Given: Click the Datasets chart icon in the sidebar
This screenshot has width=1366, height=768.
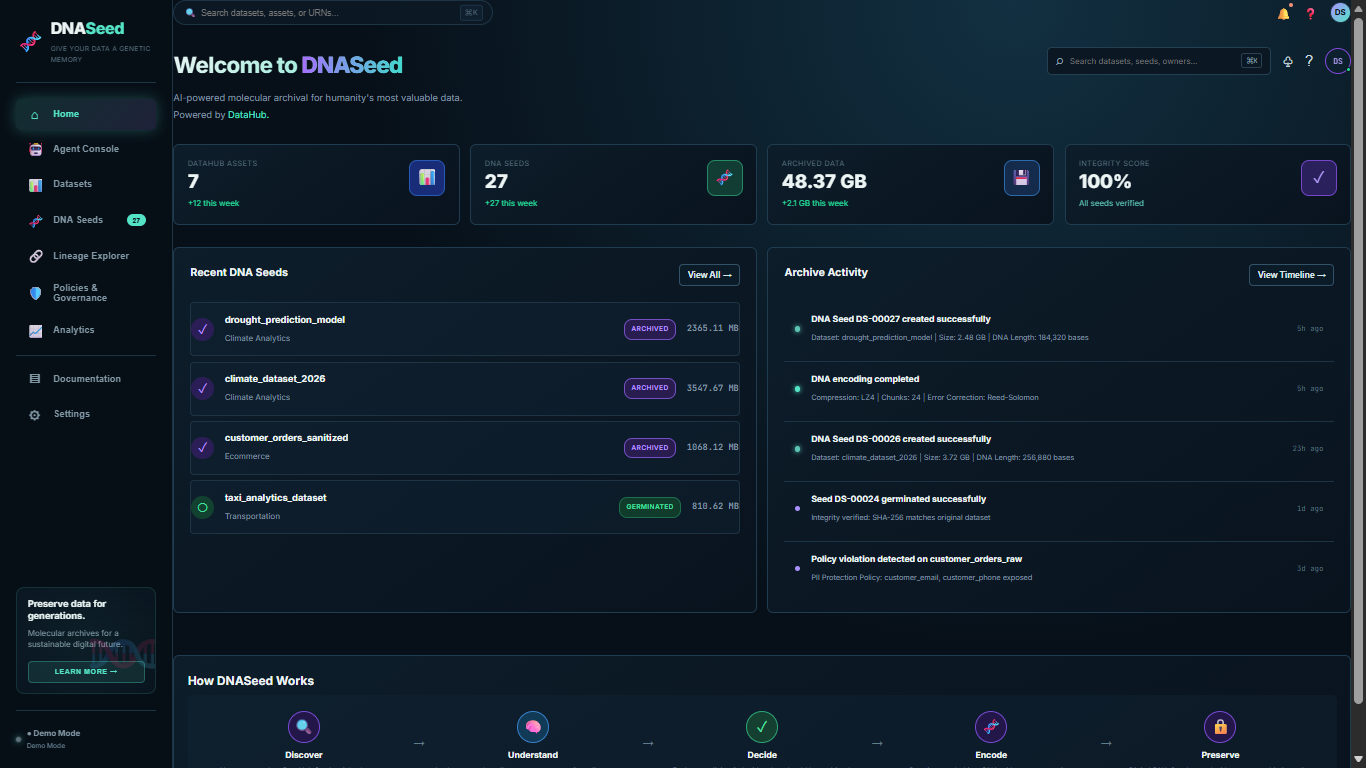Looking at the screenshot, I should (35, 185).
